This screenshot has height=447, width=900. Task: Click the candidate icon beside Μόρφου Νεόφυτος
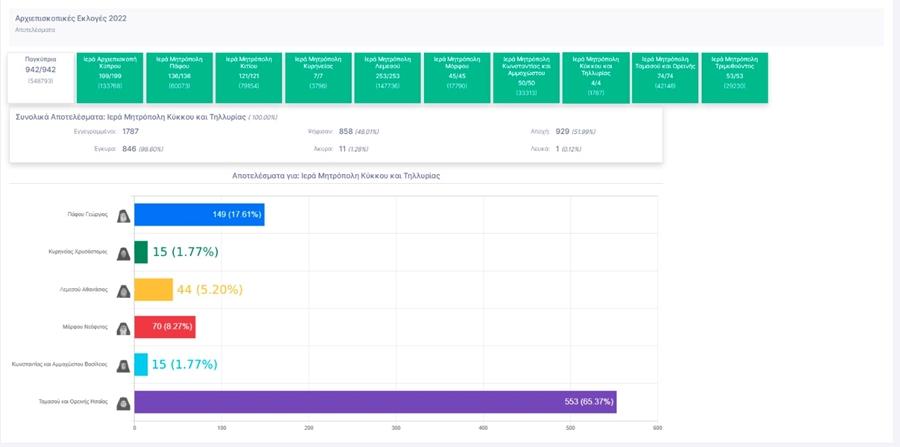point(124,328)
